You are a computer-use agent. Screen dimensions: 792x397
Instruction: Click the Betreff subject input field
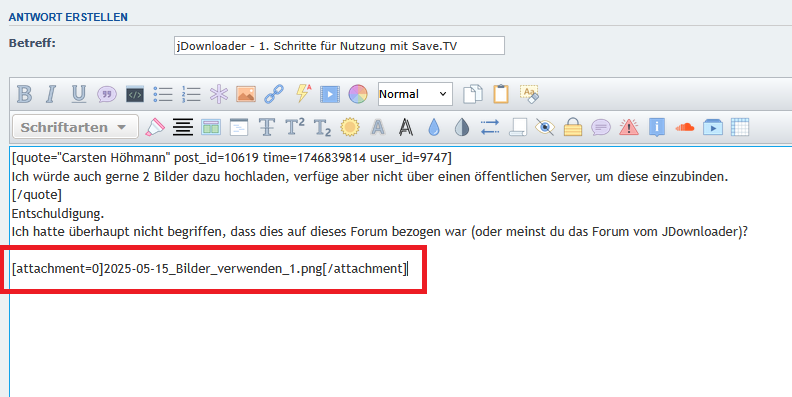coord(339,46)
